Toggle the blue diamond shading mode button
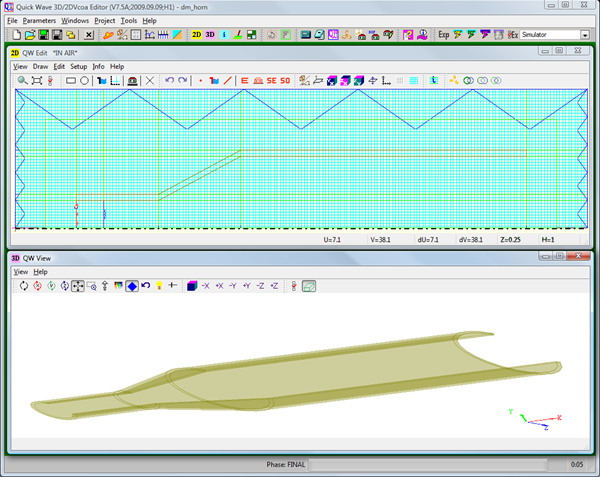This screenshot has height=477, width=600. click(132, 286)
